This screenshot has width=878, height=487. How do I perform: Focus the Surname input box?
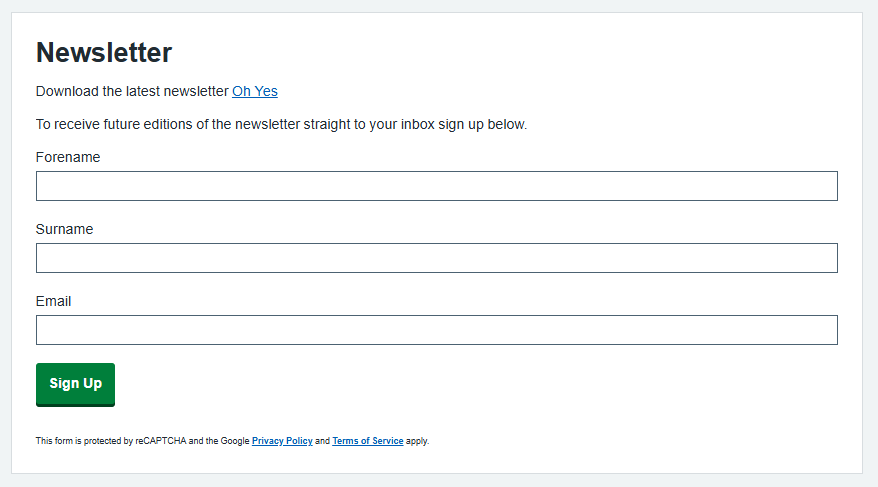(436, 258)
